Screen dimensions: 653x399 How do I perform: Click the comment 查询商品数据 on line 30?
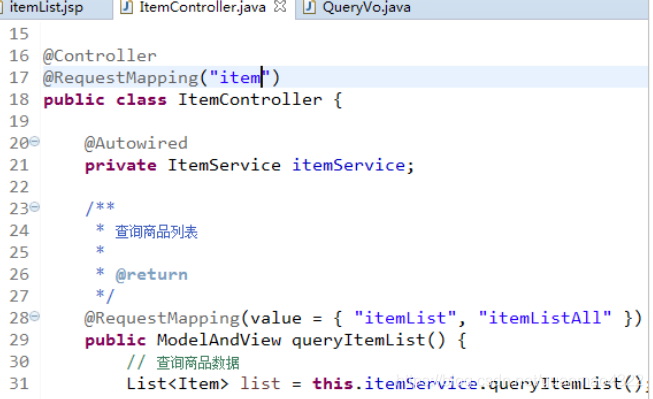pos(198,362)
